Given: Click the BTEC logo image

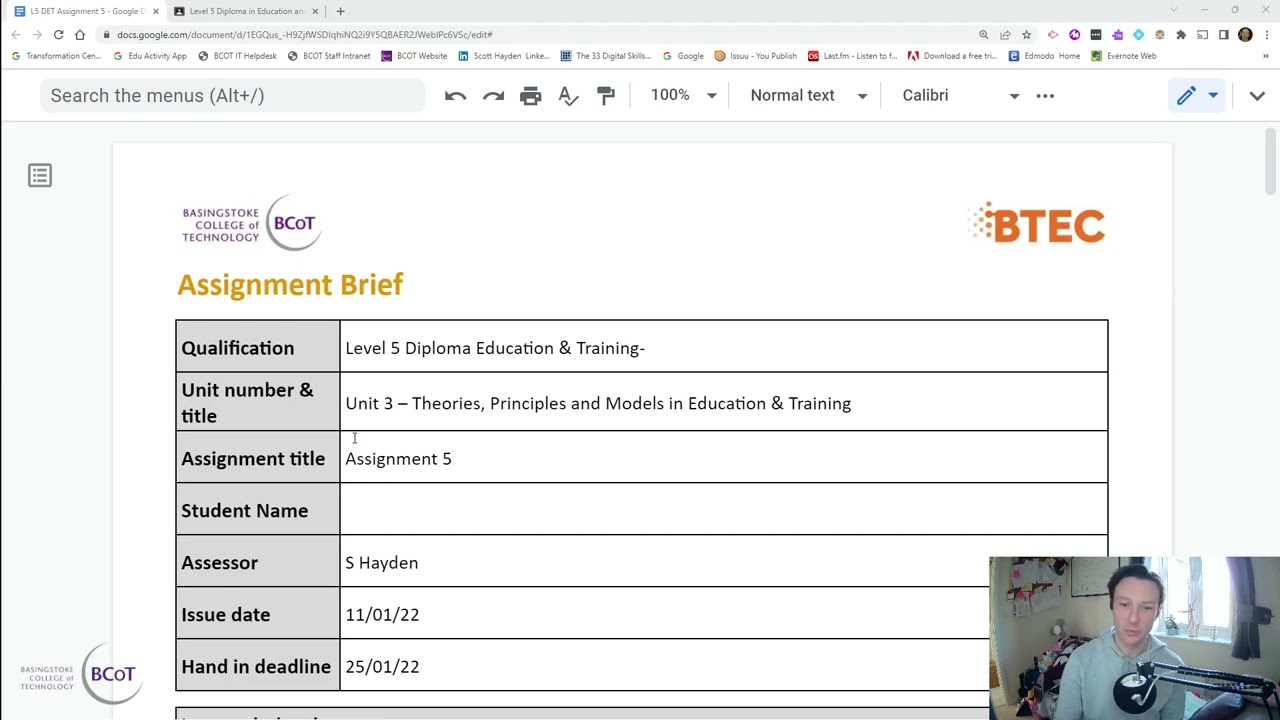Looking at the screenshot, I should coord(1036,223).
